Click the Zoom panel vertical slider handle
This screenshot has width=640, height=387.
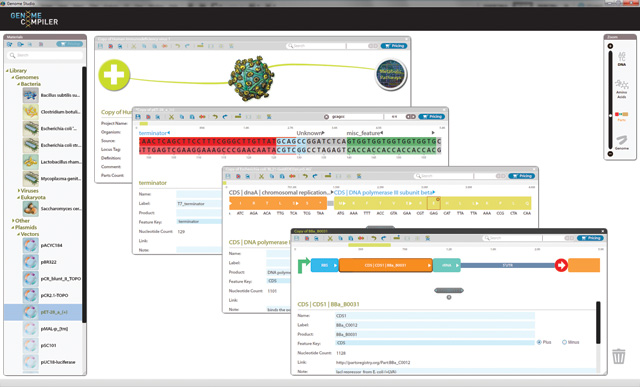[610, 116]
